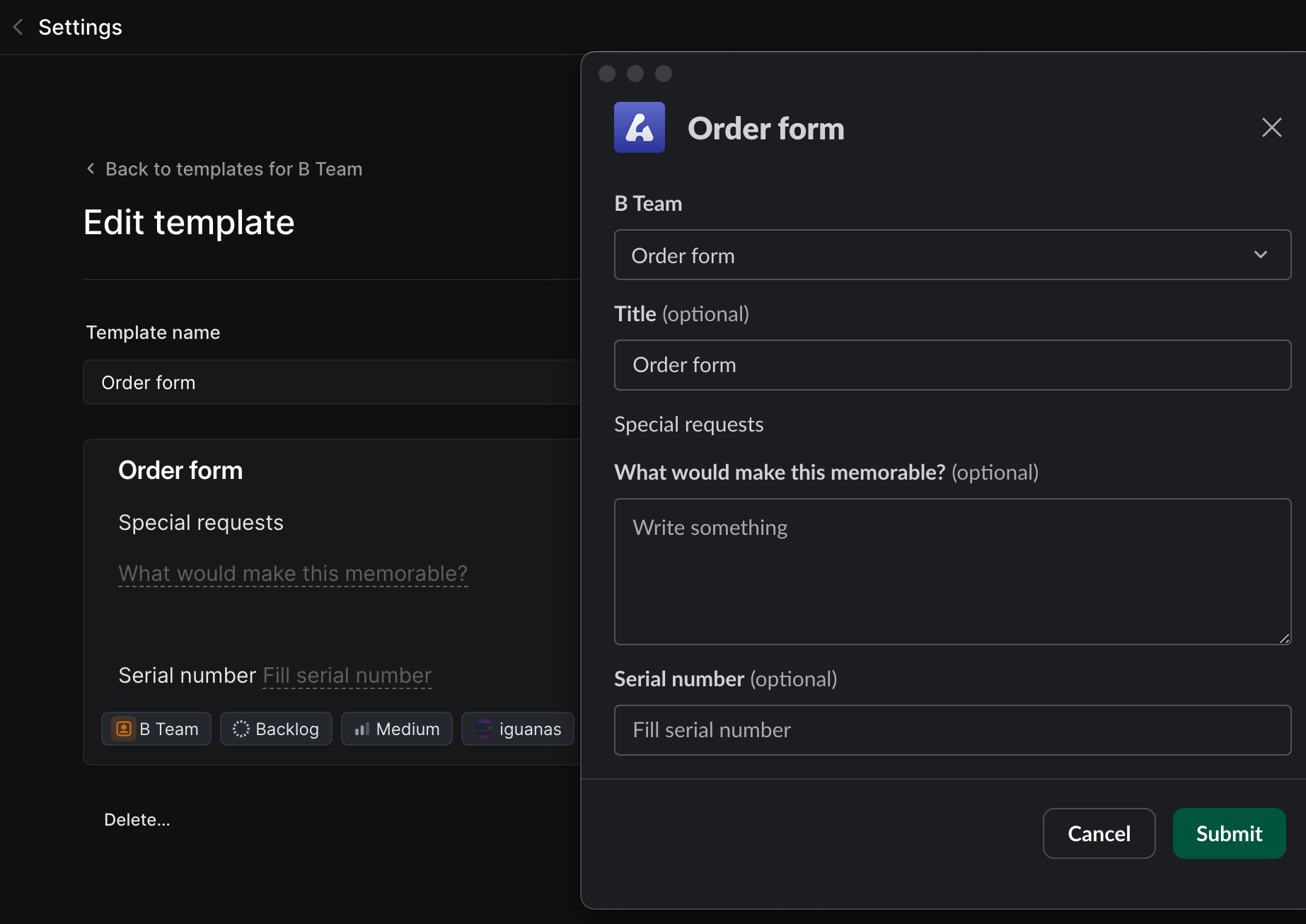Screen dimensions: 1306x924
Task: Close the Order form dialog with the X
Action: point(1271,127)
